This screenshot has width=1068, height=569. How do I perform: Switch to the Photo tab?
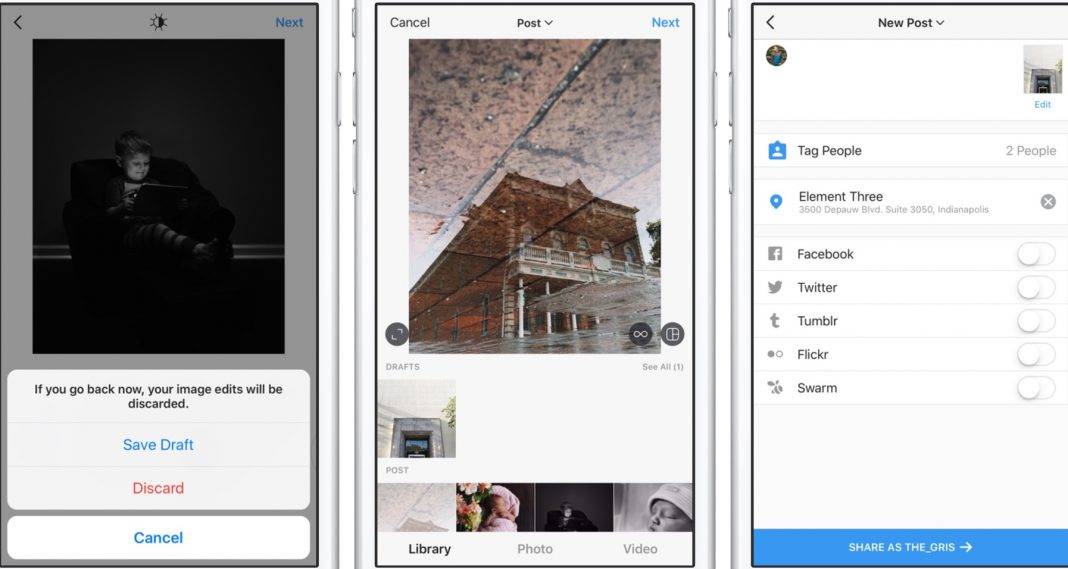click(x=535, y=549)
